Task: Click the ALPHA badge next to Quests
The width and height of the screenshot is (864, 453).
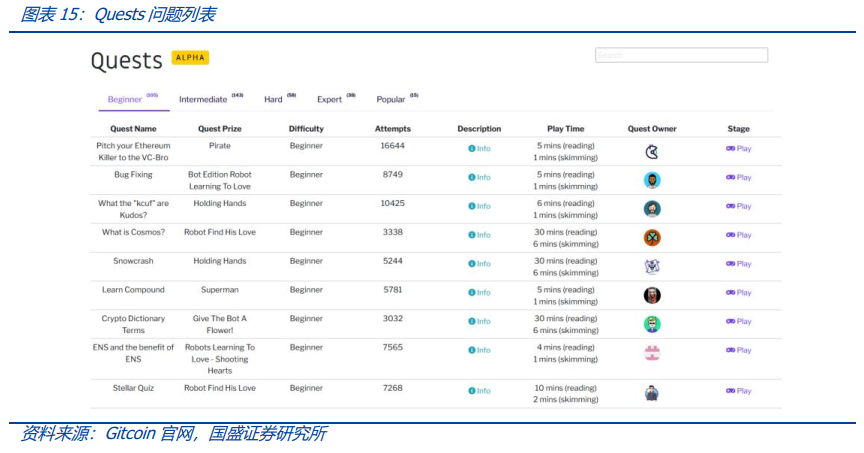Action: [x=190, y=57]
